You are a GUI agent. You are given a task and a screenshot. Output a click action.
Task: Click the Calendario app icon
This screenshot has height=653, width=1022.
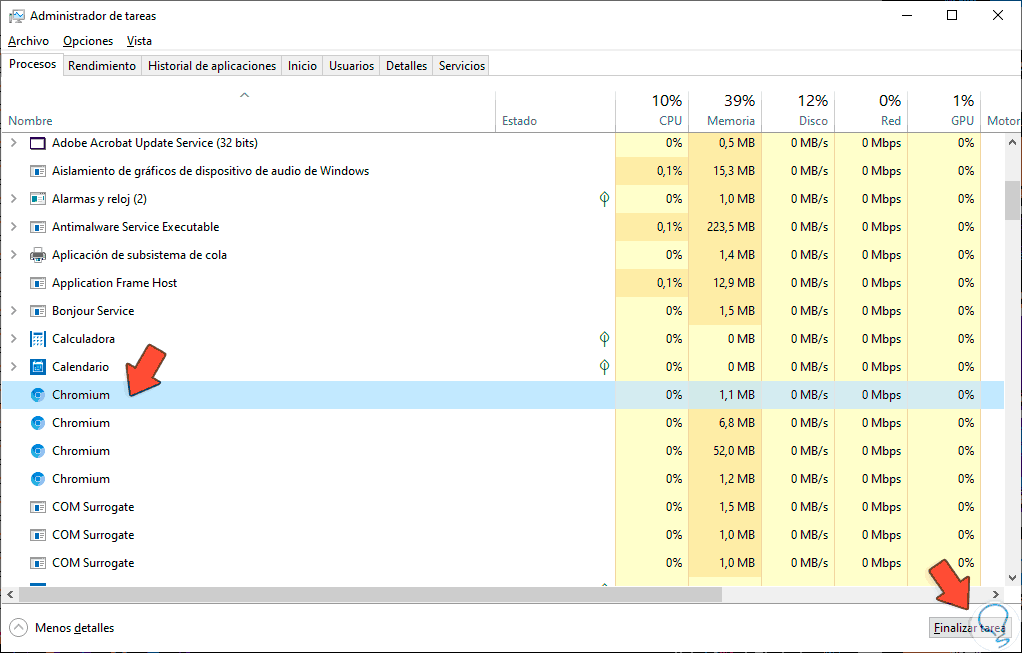tap(38, 367)
